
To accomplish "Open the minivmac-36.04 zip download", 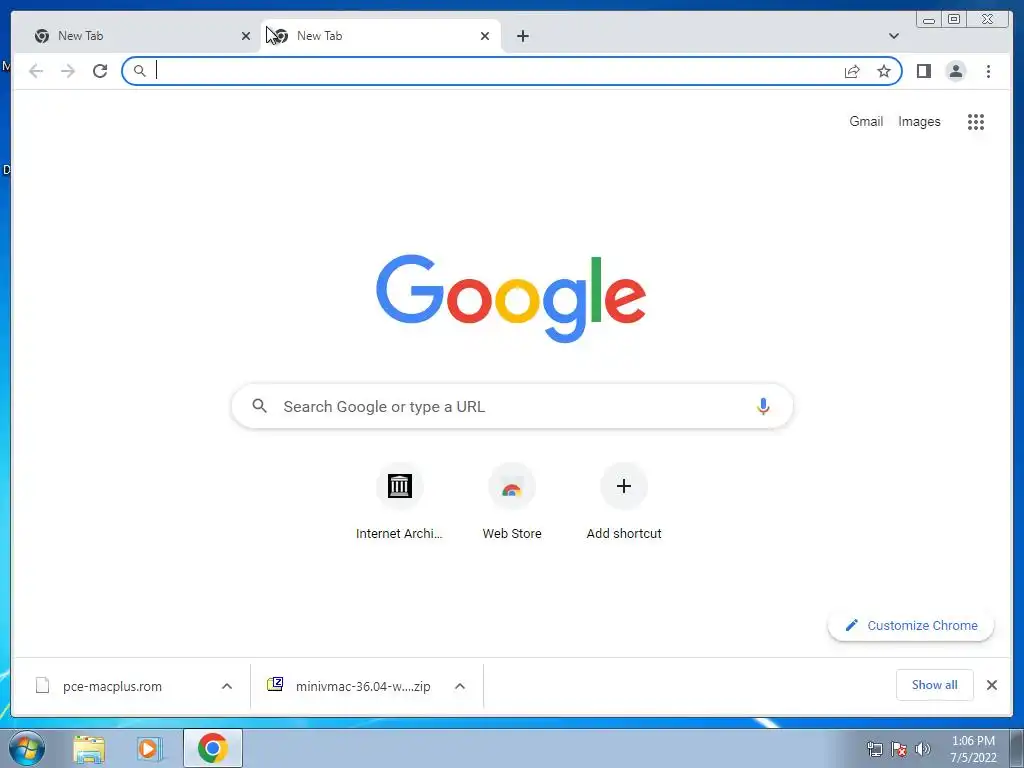I will [362, 686].
